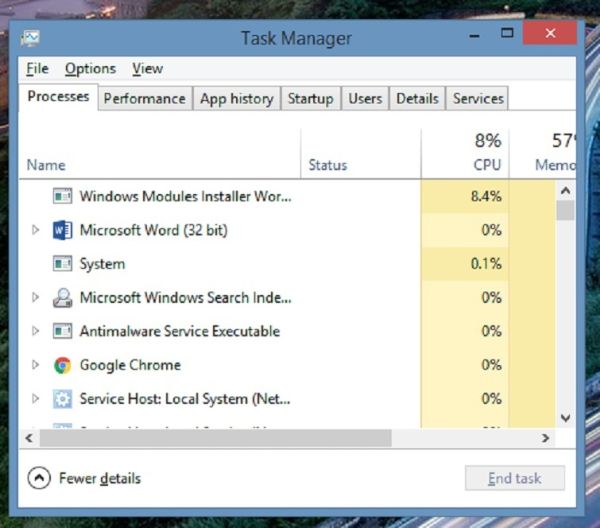
Task: Switch to the Startup tab
Action: tap(310, 98)
